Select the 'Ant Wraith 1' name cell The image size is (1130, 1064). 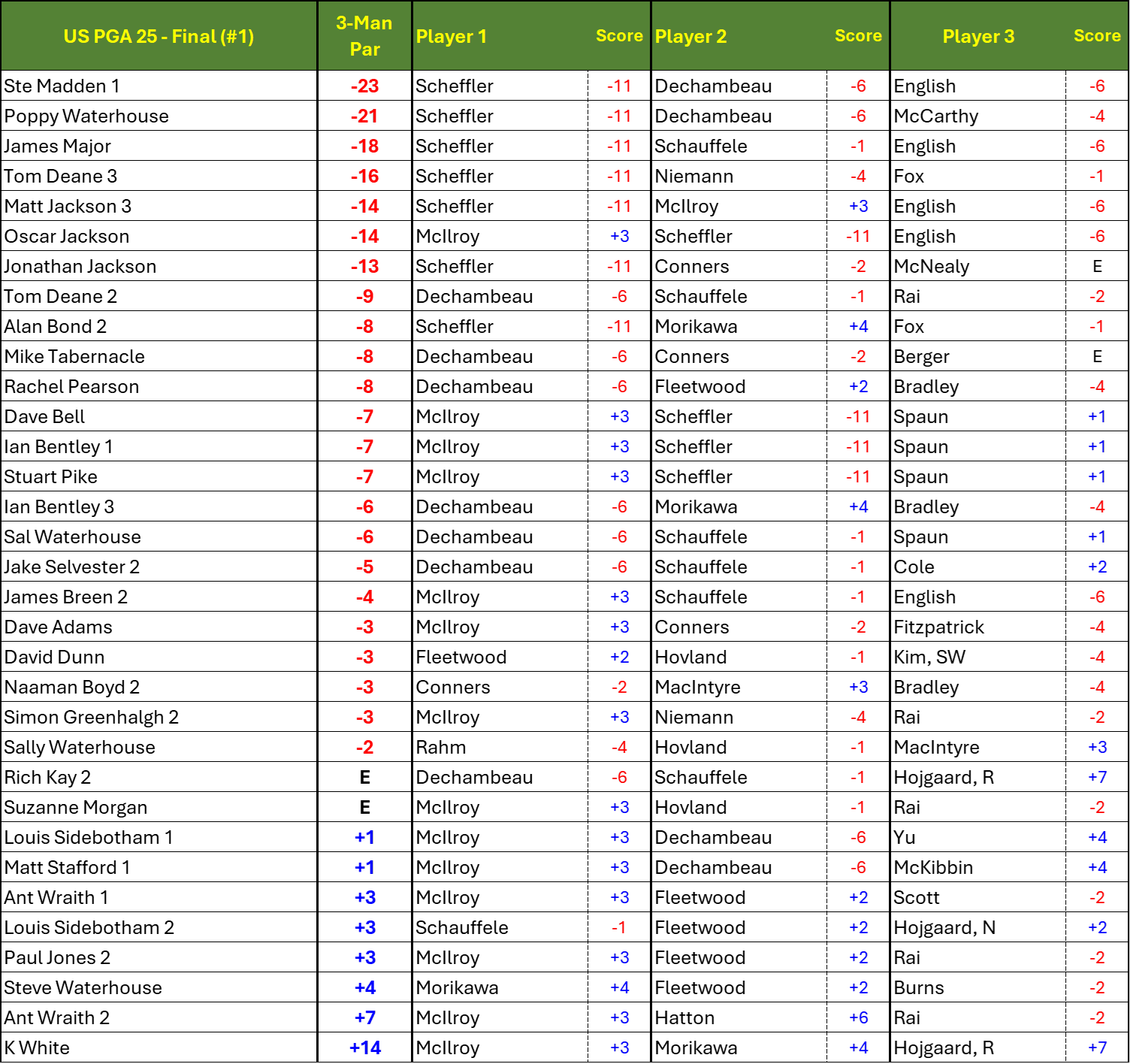pyautogui.click(x=159, y=897)
